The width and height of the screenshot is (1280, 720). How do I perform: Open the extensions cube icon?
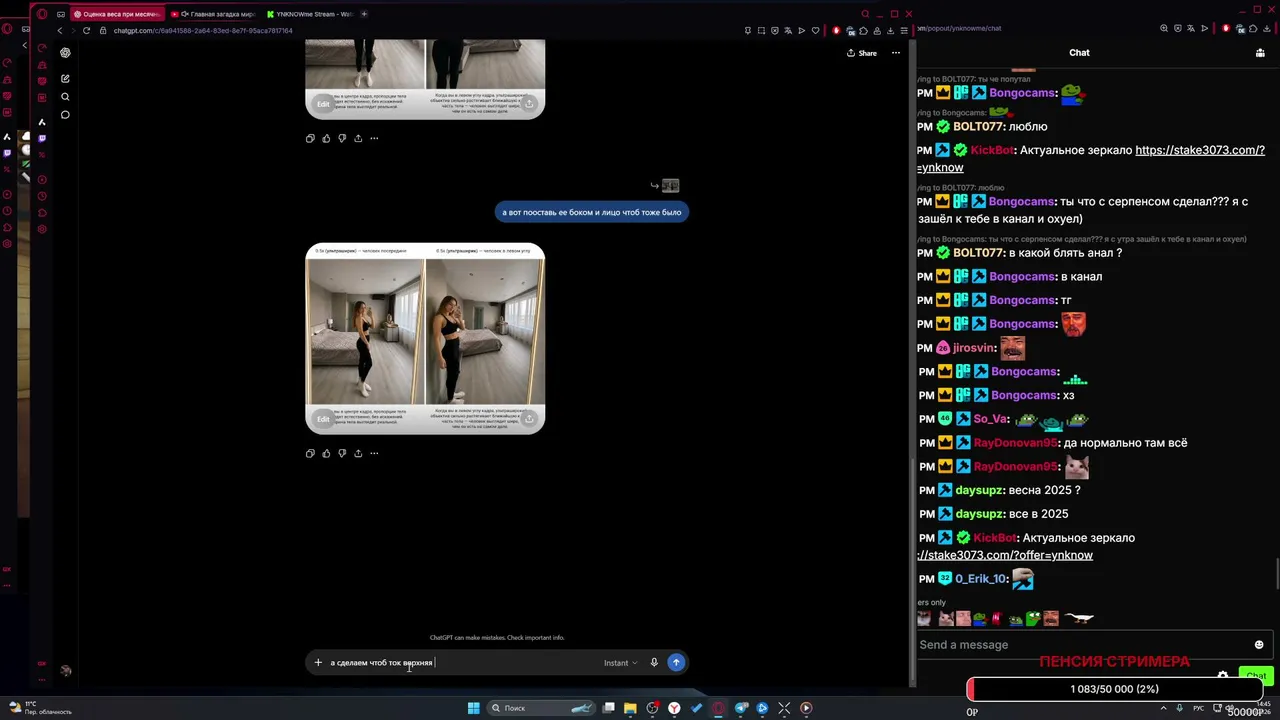(x=863, y=30)
